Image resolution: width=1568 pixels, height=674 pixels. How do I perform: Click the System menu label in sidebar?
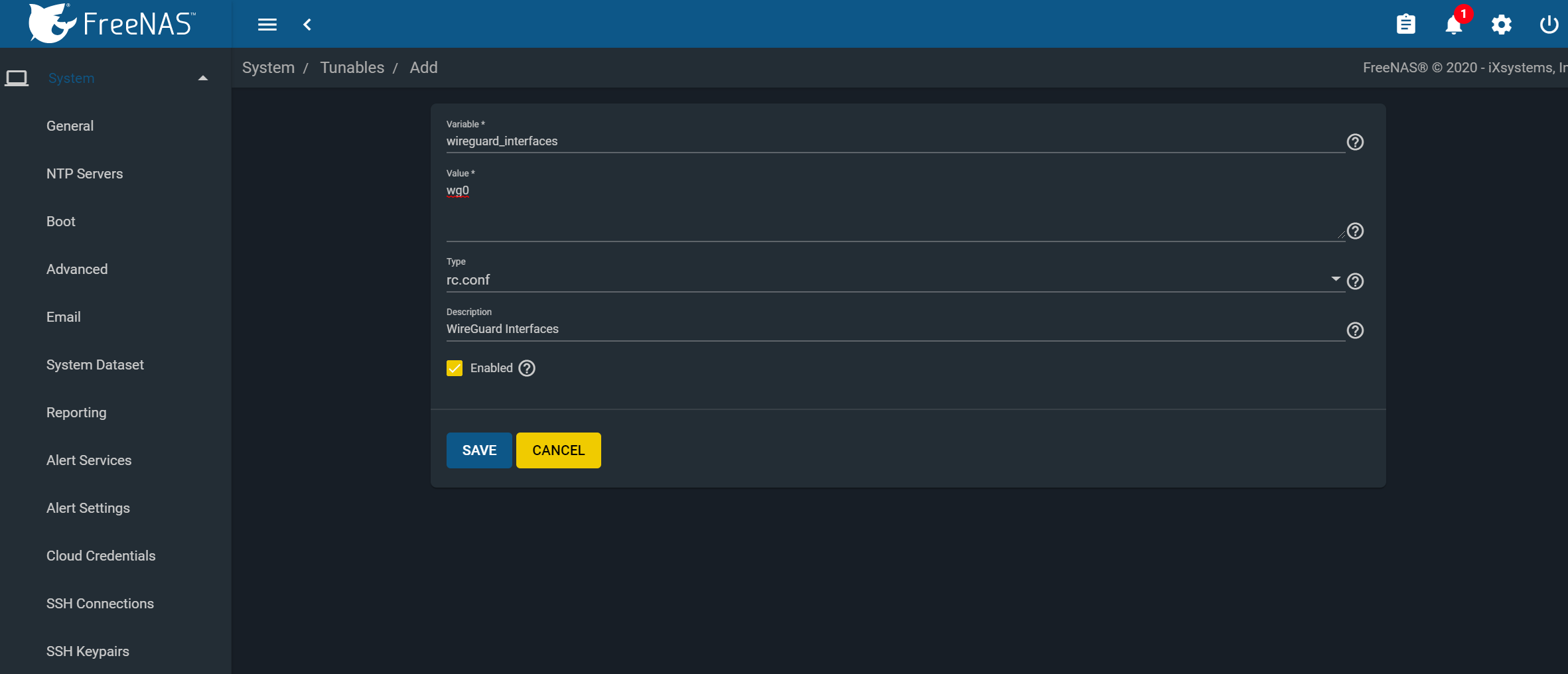pos(71,78)
